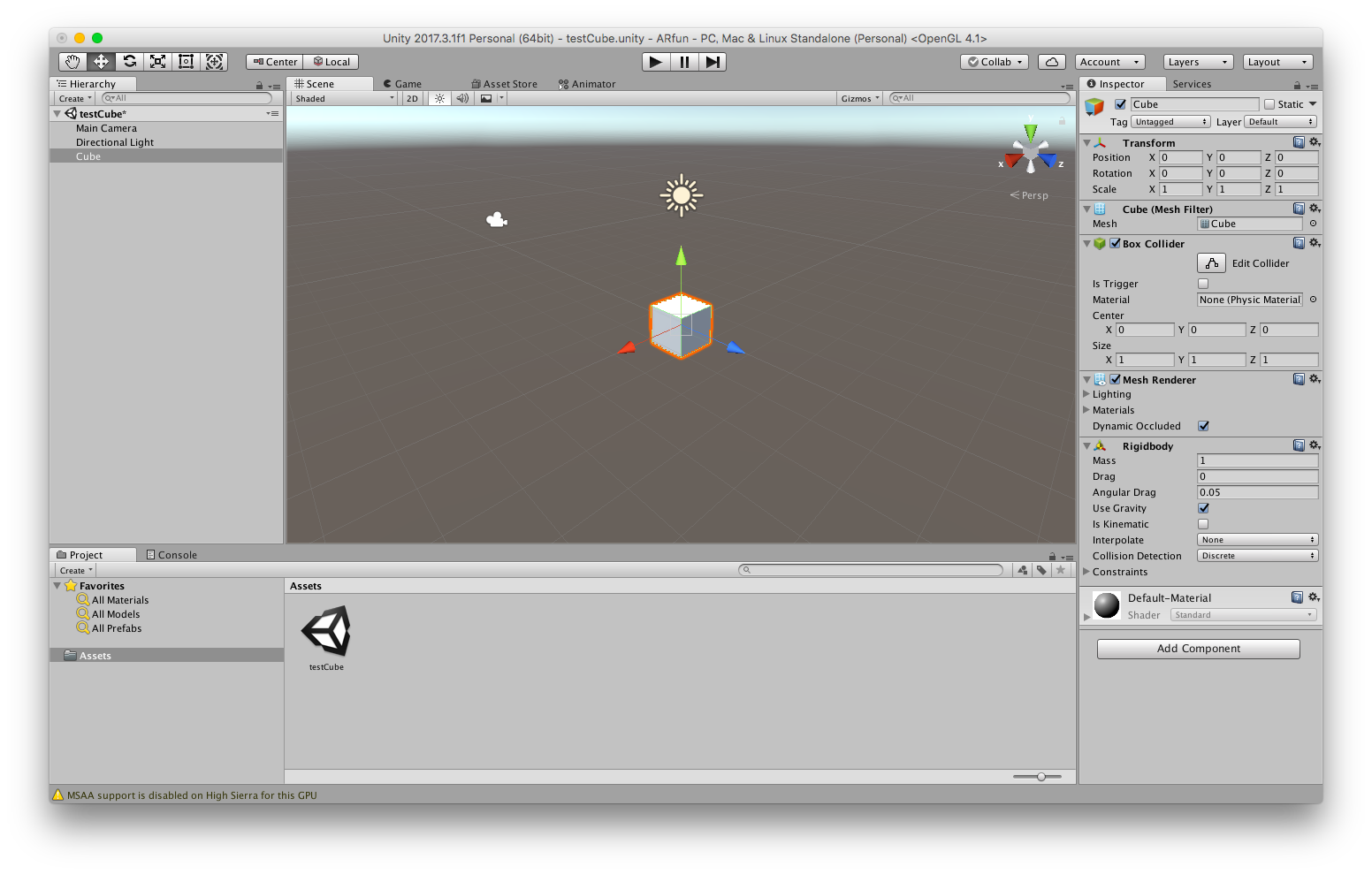Toggle Mesh Renderer enabled checkbox

click(x=1116, y=379)
